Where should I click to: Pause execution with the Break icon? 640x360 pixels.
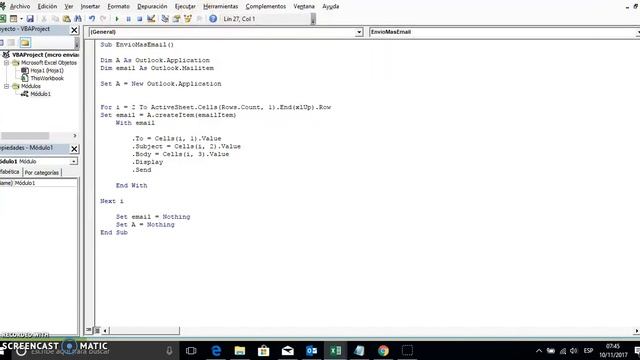point(128,19)
